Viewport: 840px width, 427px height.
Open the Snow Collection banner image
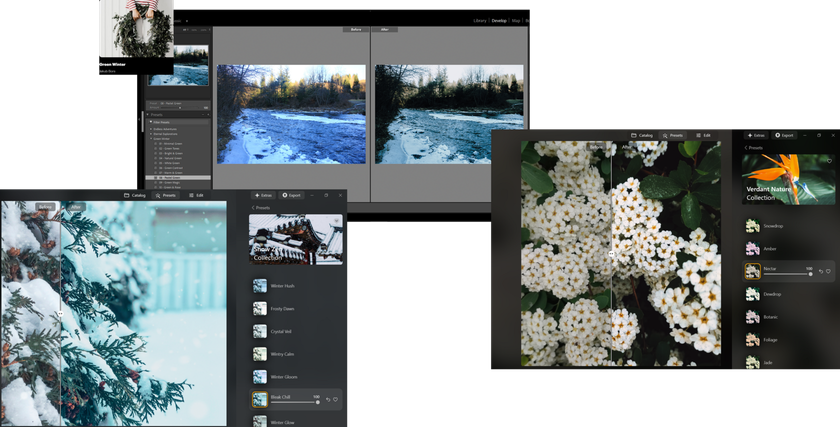coord(296,239)
